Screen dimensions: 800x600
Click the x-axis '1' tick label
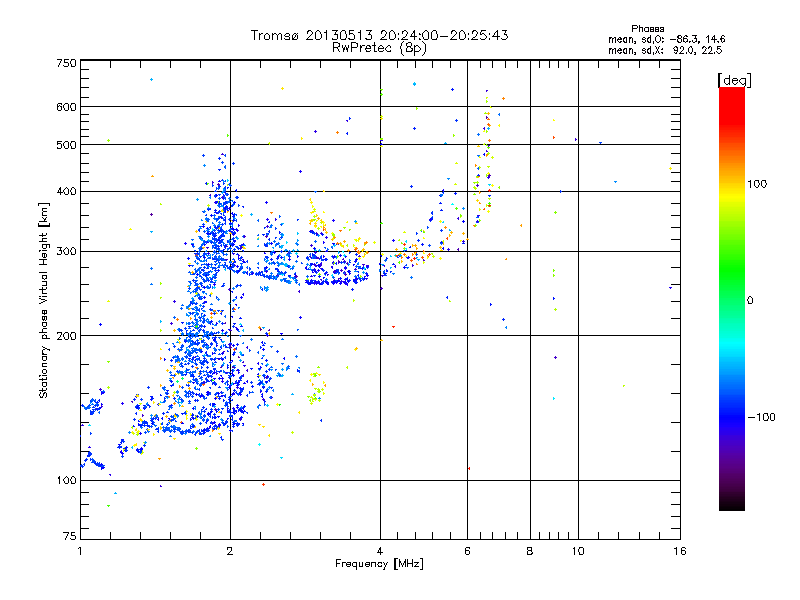click(x=80, y=551)
